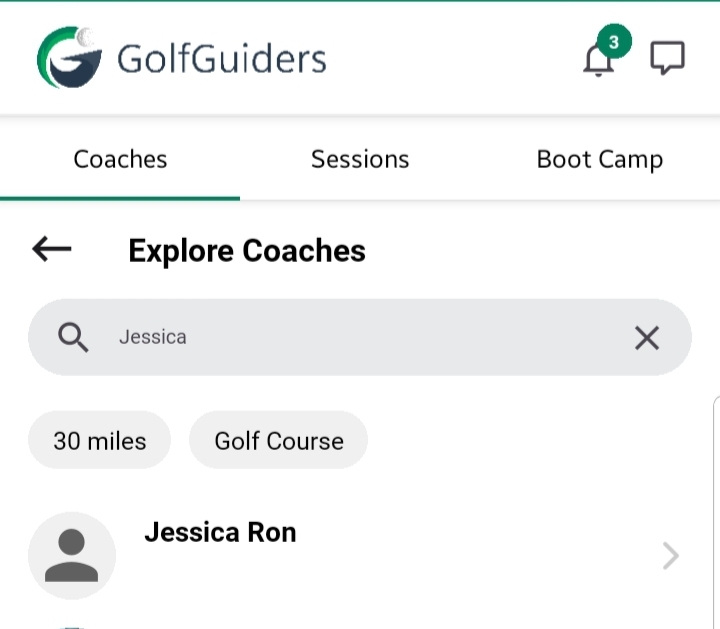Tap the green notification count badge
The height and width of the screenshot is (629, 720).
614,42
